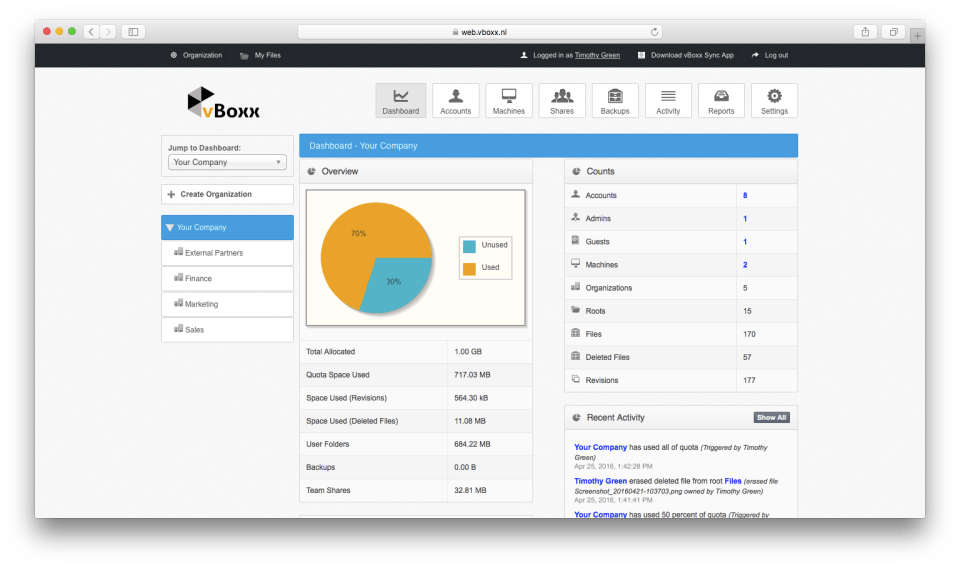Screen dimensions: 960x568
Task: Click the Revisions count 177
Action: (x=749, y=380)
